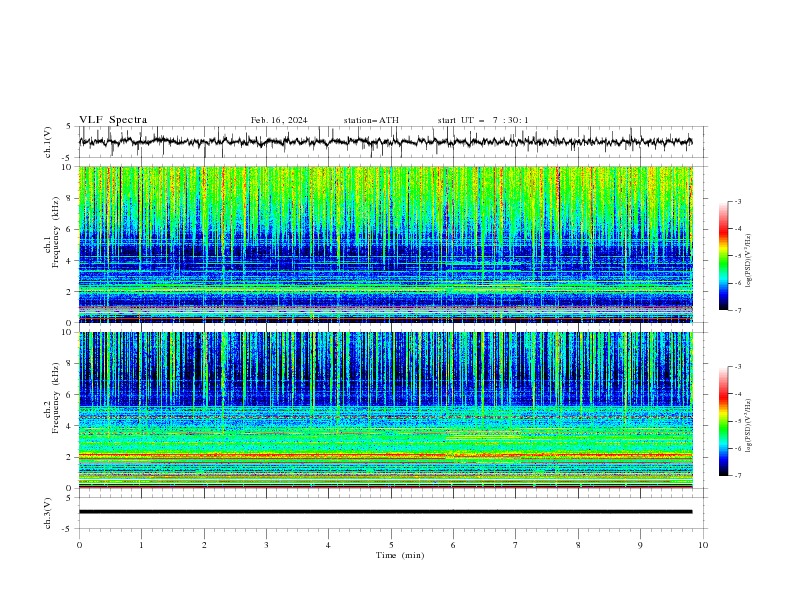Click the "ch.3(V)" axis label
This screenshot has height=612, width=792.
(x=48, y=513)
